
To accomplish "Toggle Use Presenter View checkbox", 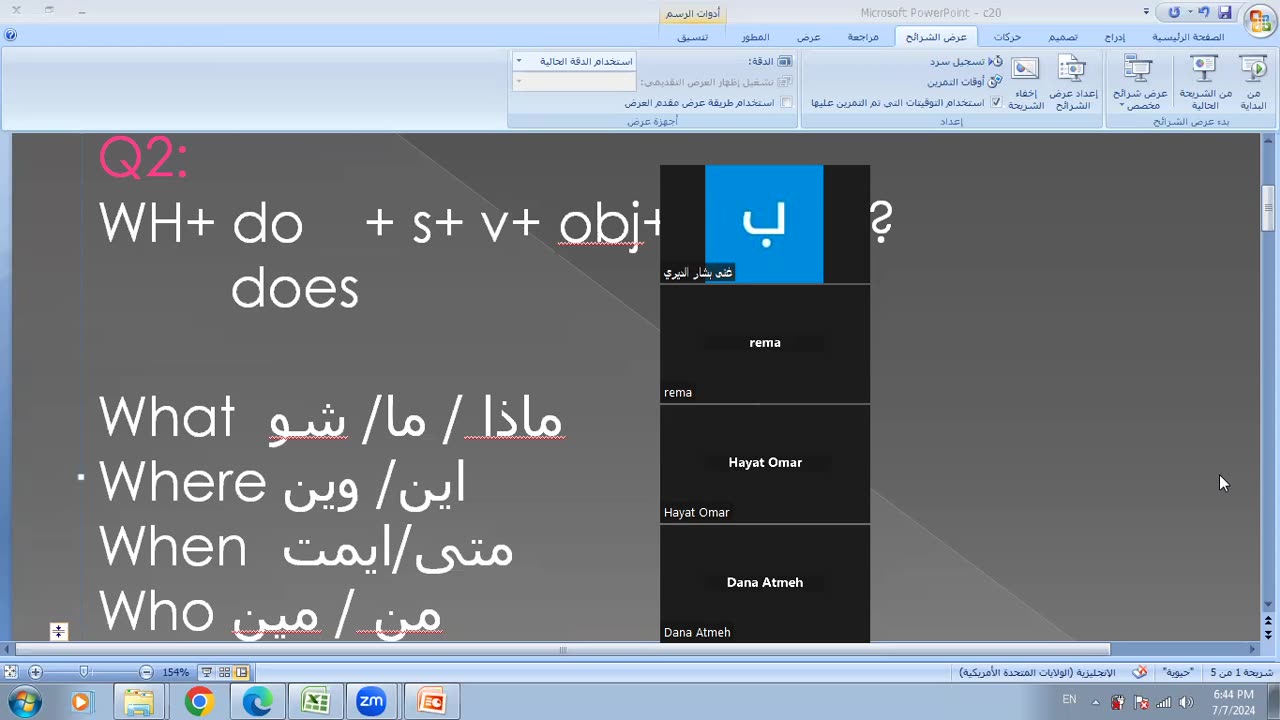I will click(787, 103).
